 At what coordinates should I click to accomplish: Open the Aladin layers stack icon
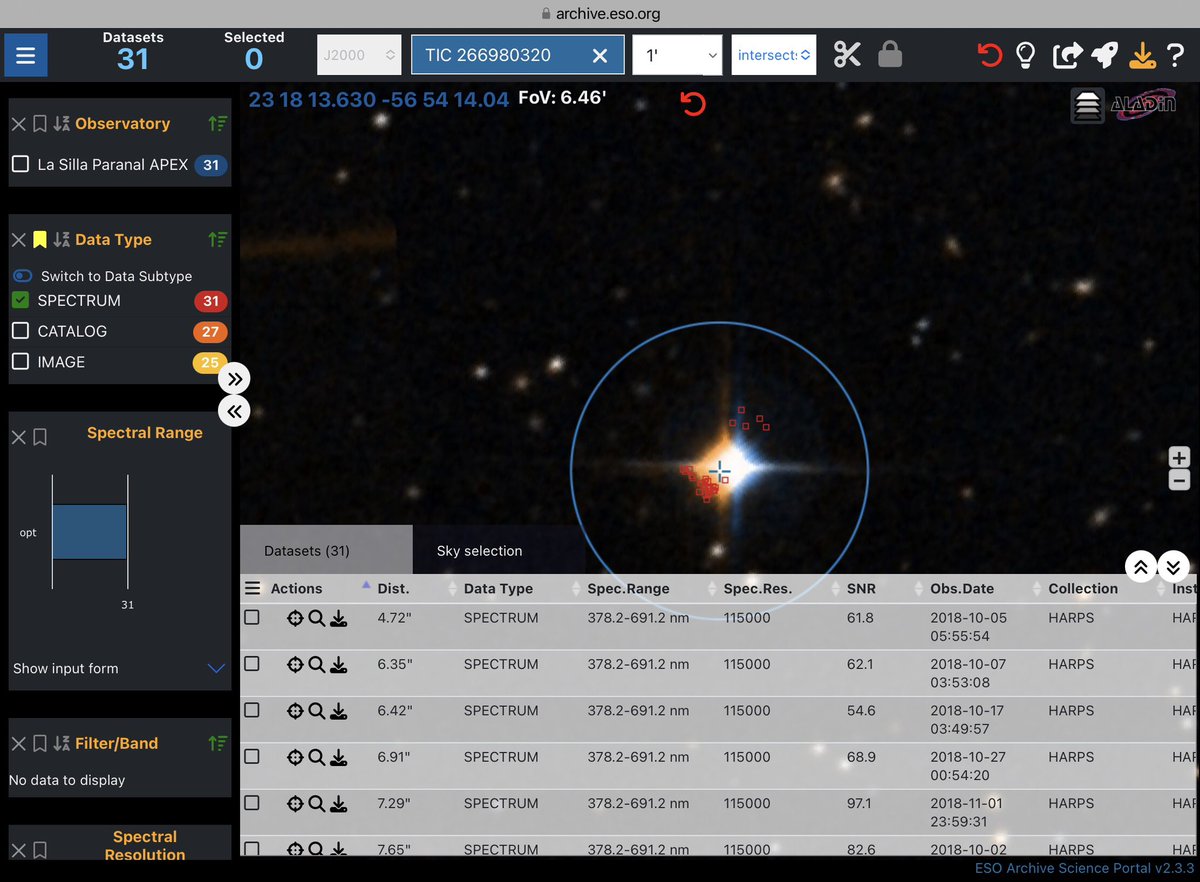click(1088, 106)
